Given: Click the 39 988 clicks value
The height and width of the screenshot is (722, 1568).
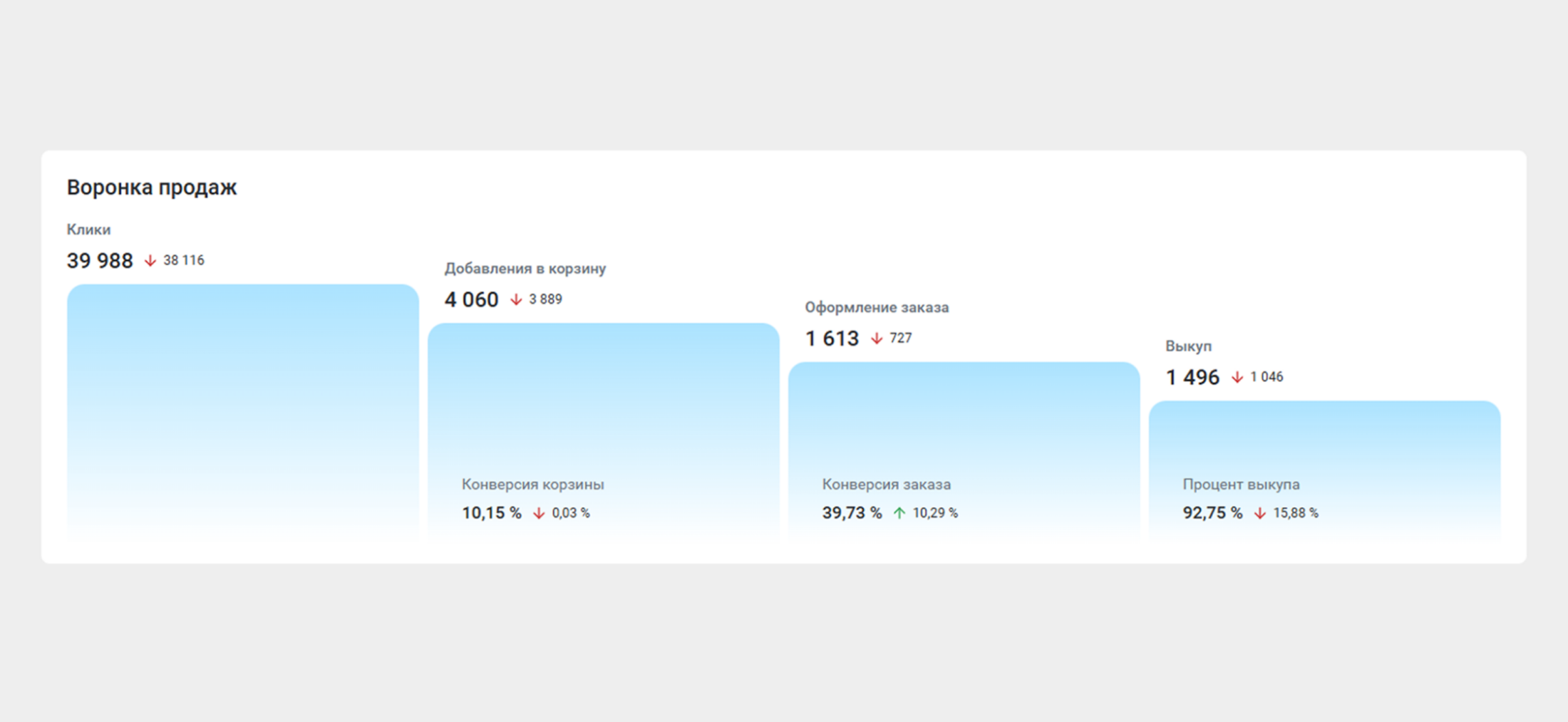Looking at the screenshot, I should (x=100, y=261).
